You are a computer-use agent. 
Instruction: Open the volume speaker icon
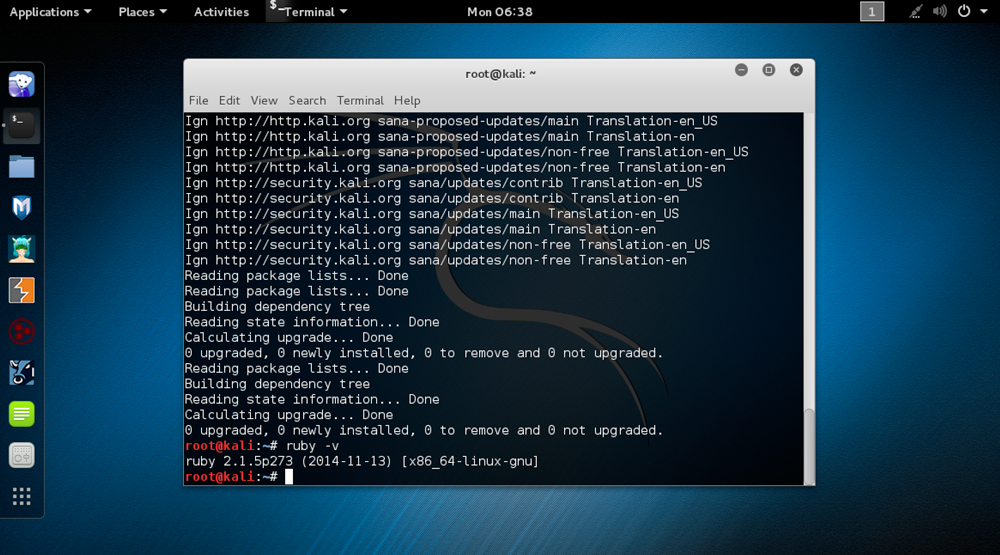pyautogui.click(x=940, y=12)
